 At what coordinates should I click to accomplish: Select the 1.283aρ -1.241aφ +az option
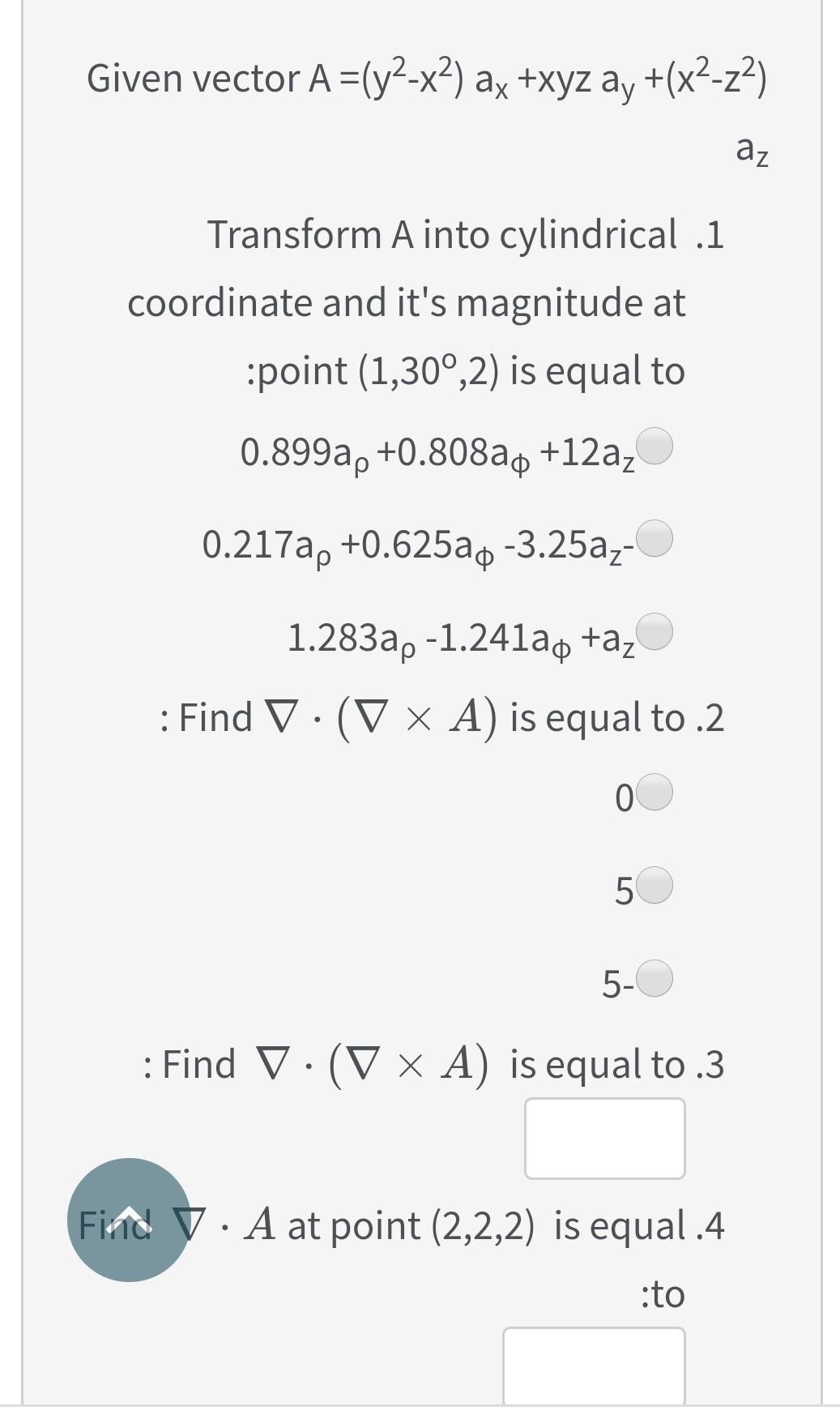653,632
